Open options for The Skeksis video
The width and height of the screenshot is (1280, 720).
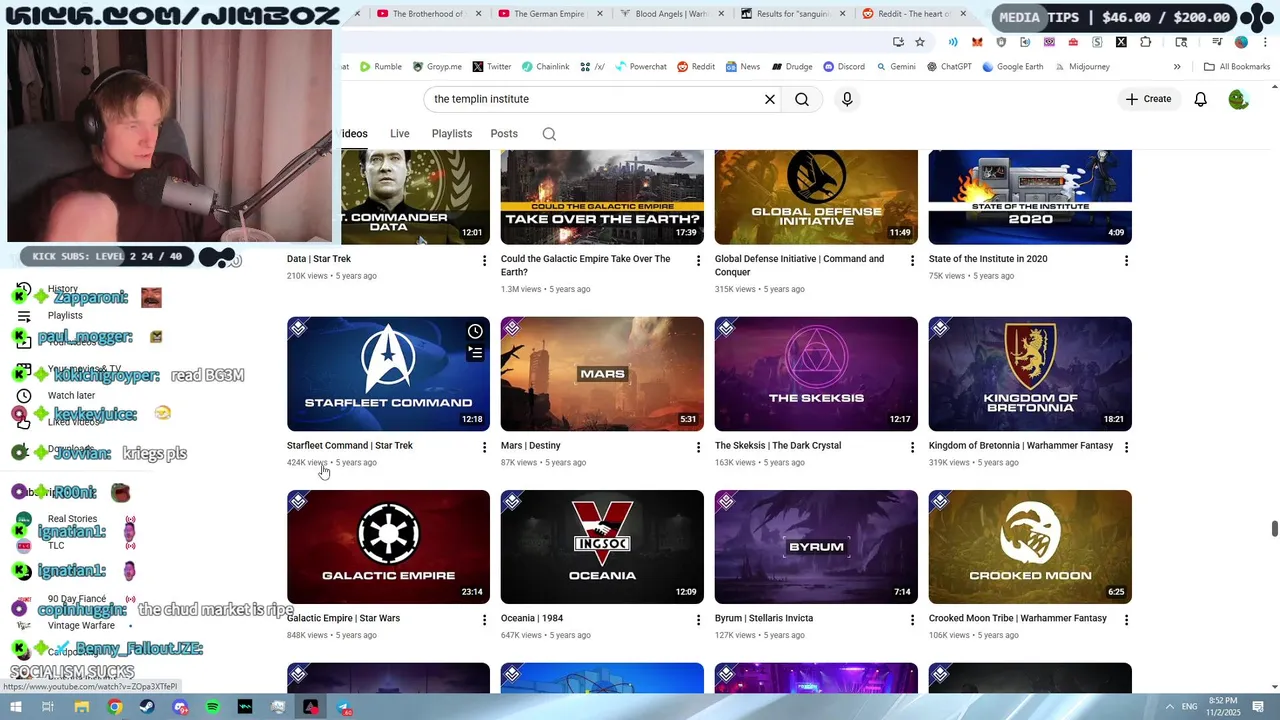point(912,447)
